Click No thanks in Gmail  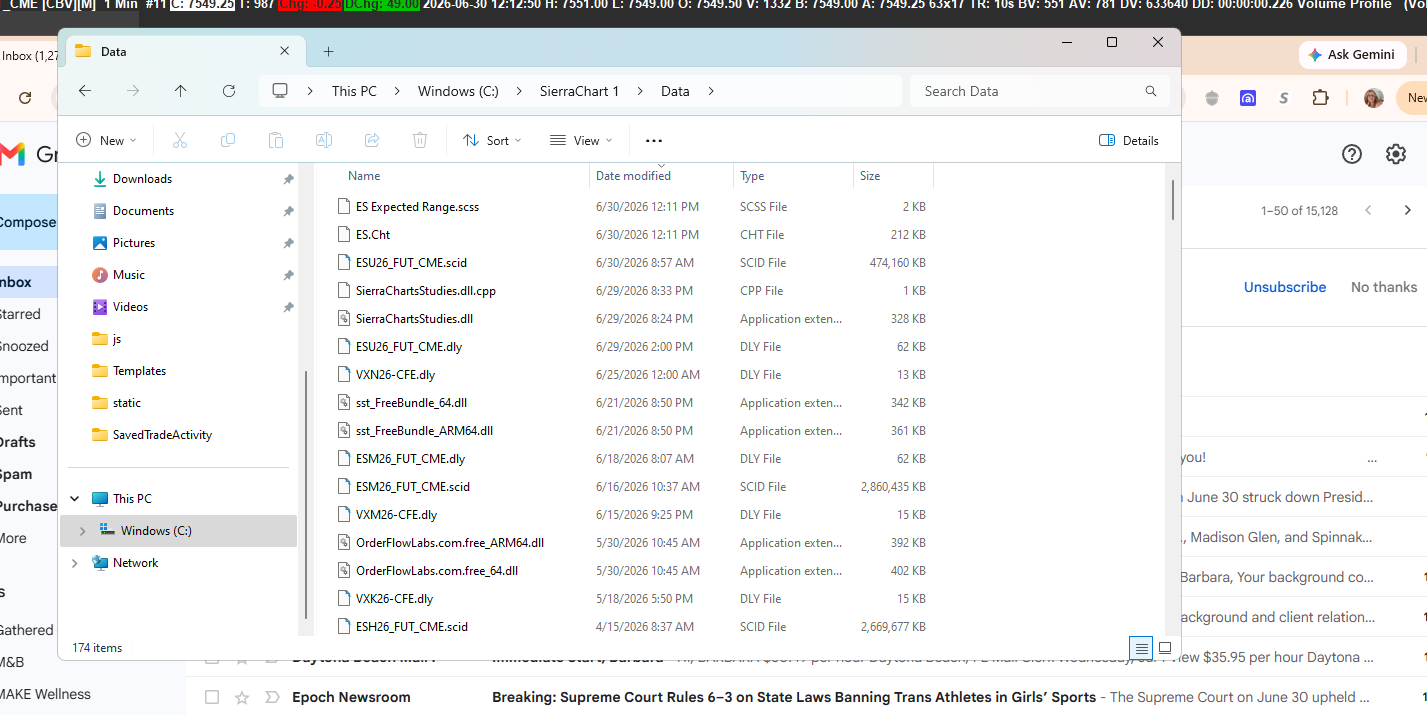tap(1384, 287)
